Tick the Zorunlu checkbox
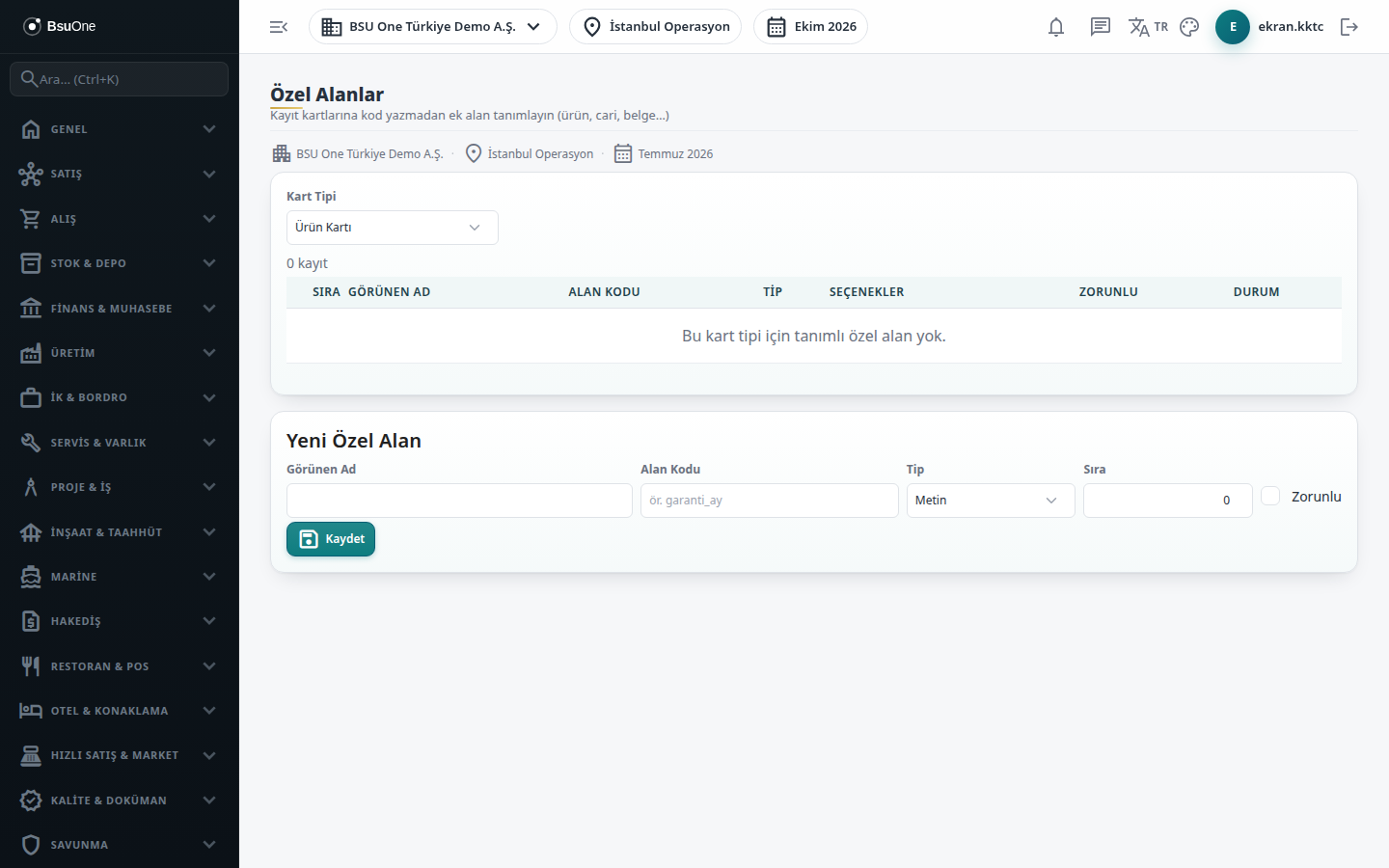This screenshot has width=1389, height=868. click(x=1270, y=496)
